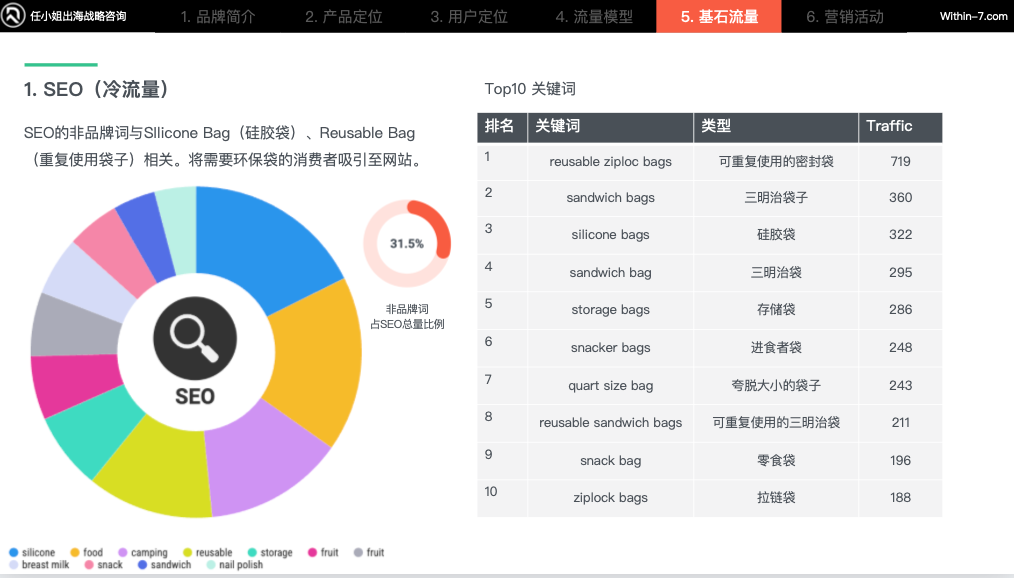Open the 1. 品牌简介 tab
The width and height of the screenshot is (1014, 578).
pyautogui.click(x=218, y=17)
